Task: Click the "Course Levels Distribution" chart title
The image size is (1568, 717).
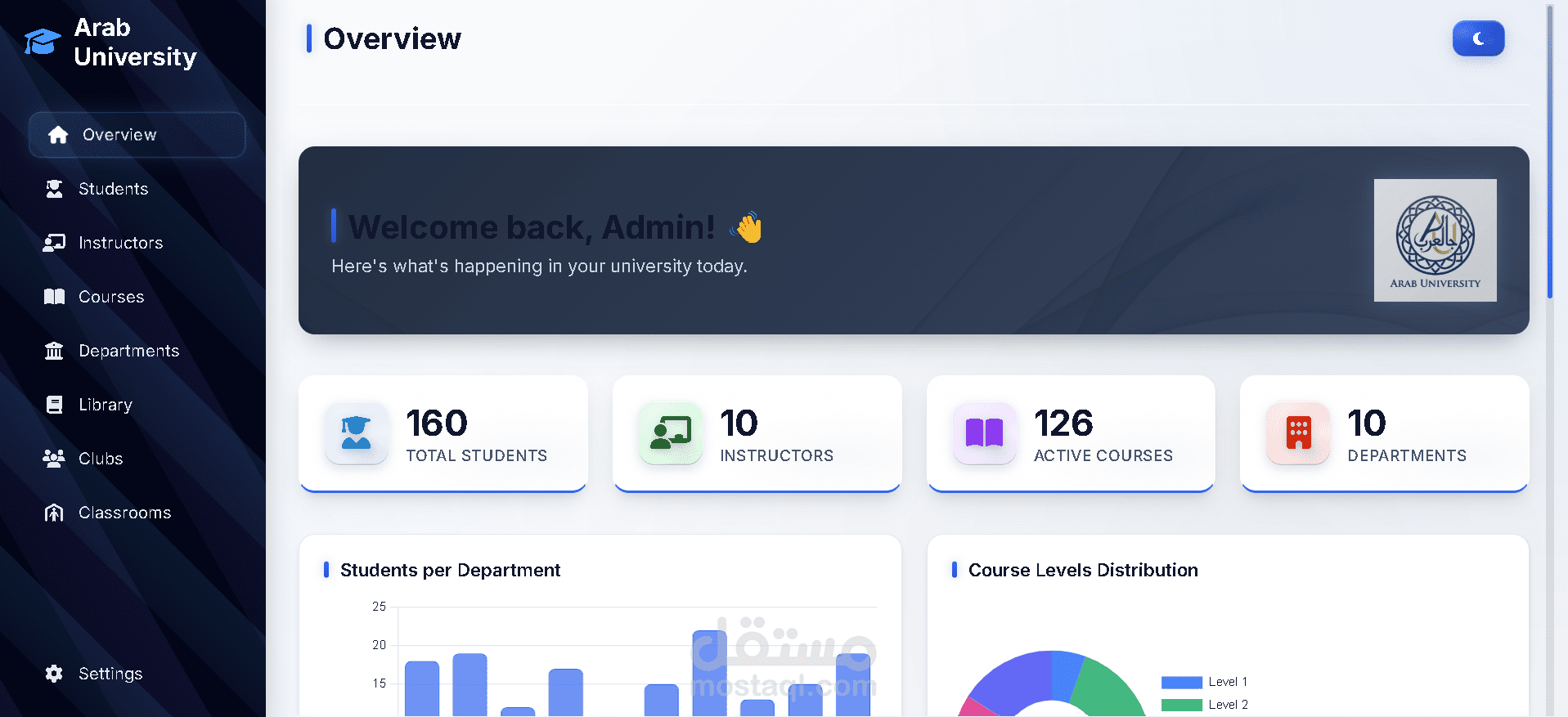Action: point(1083,570)
